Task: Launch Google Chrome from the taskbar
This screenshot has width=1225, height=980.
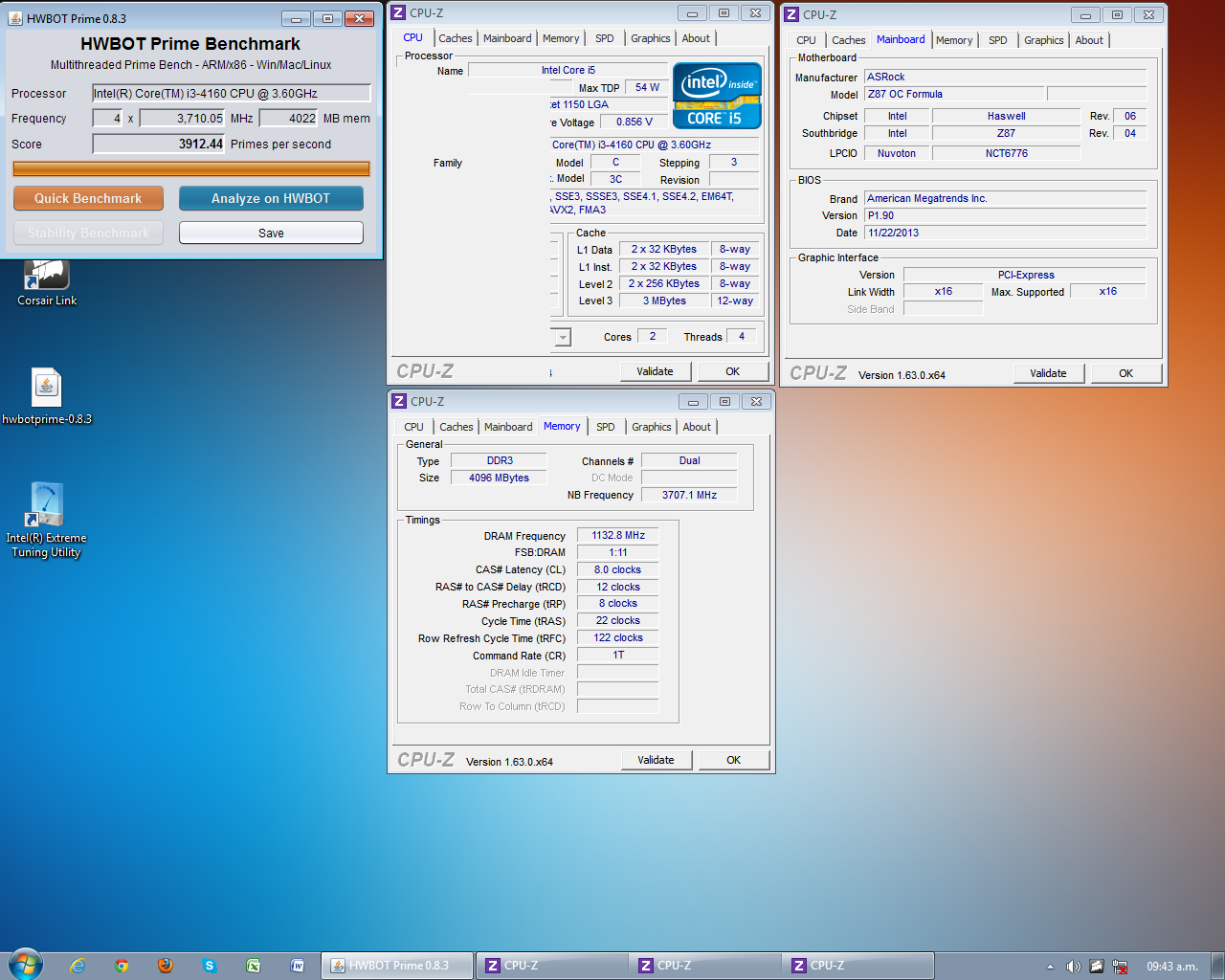Action: tap(122, 966)
